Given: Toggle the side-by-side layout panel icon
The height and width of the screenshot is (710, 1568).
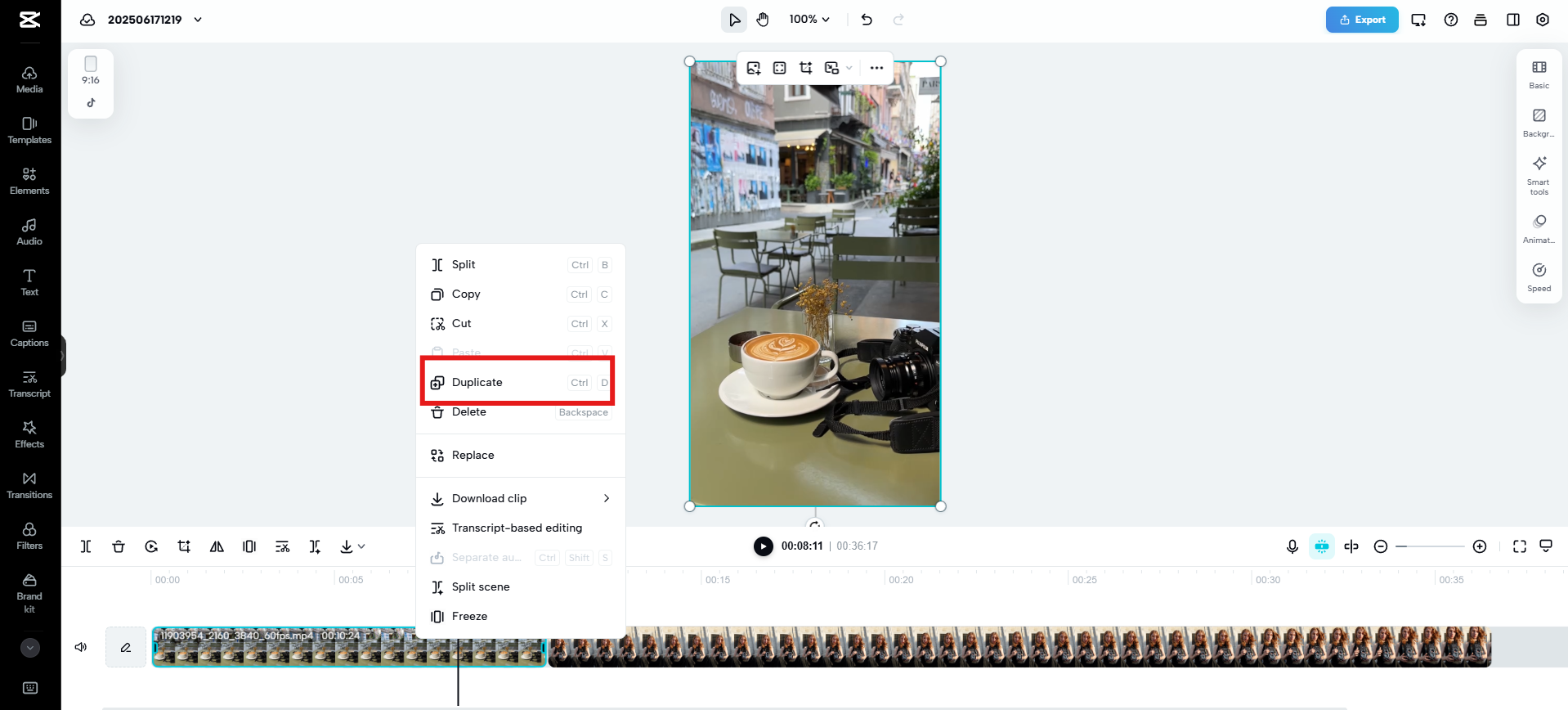Looking at the screenshot, I should [1513, 20].
